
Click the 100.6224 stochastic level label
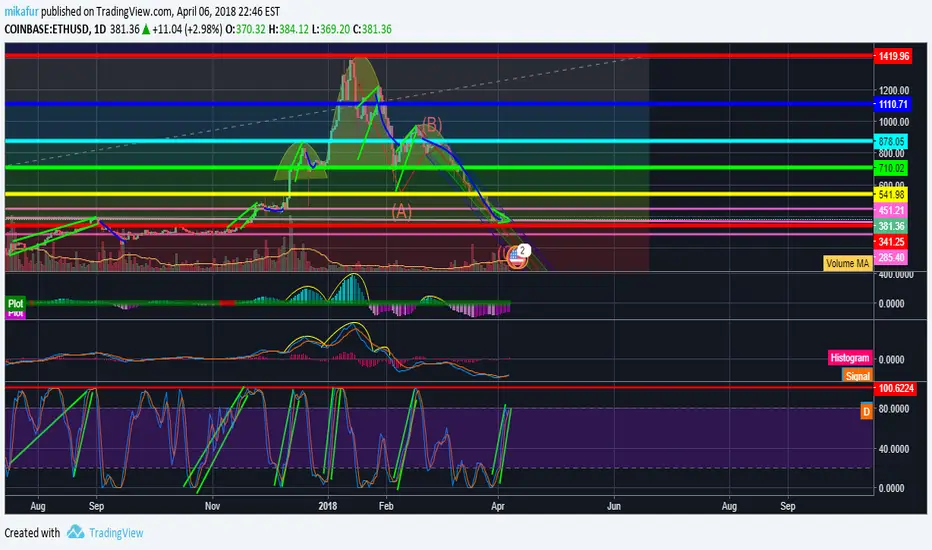(x=896, y=388)
